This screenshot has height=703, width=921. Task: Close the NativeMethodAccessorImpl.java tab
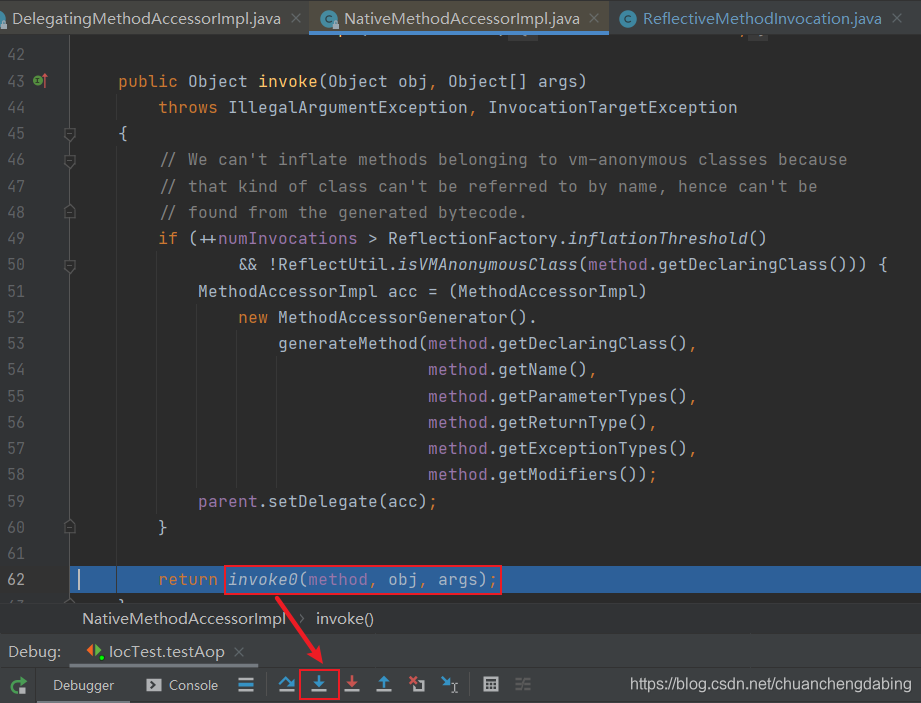594,18
